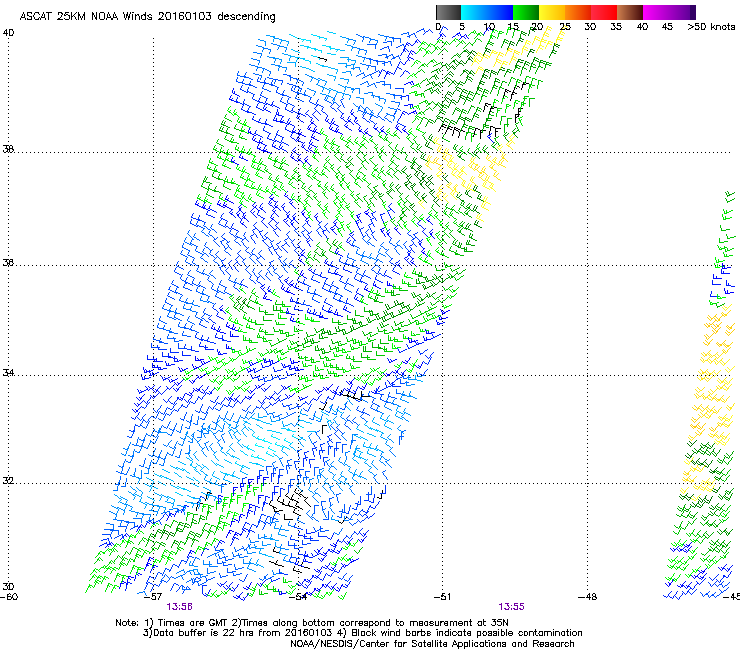Click the longitude label -57
Image resolution: width=740 pixels, height=650 pixels.
coord(152,597)
